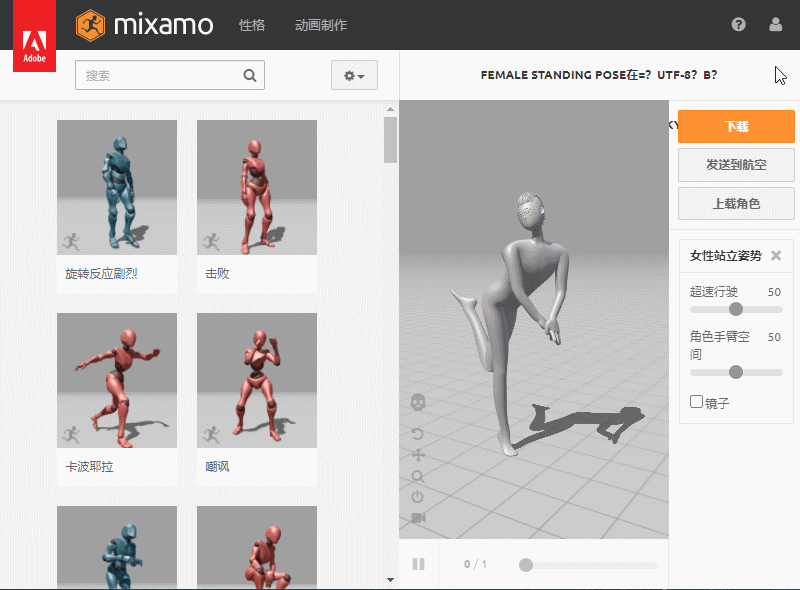
Task: Click the power icon in the viewport
Action: [417, 497]
